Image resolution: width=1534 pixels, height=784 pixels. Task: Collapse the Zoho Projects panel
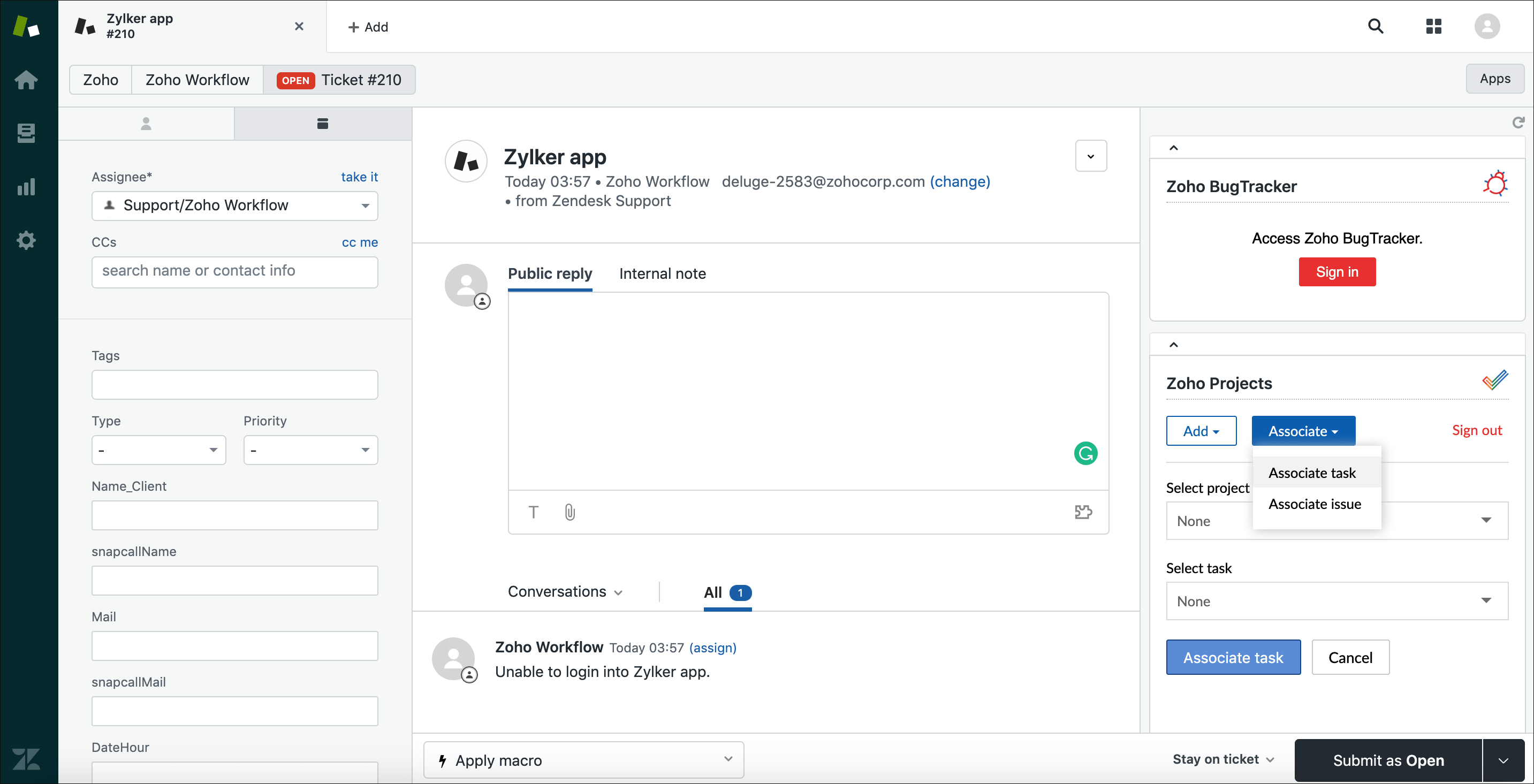(x=1173, y=345)
